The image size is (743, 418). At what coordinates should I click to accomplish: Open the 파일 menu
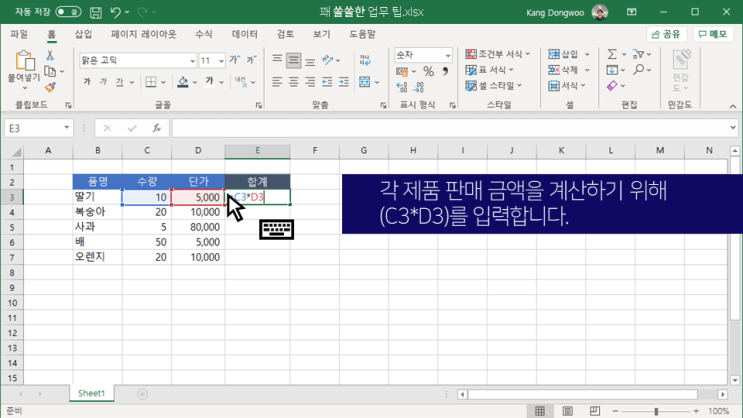click(19, 34)
